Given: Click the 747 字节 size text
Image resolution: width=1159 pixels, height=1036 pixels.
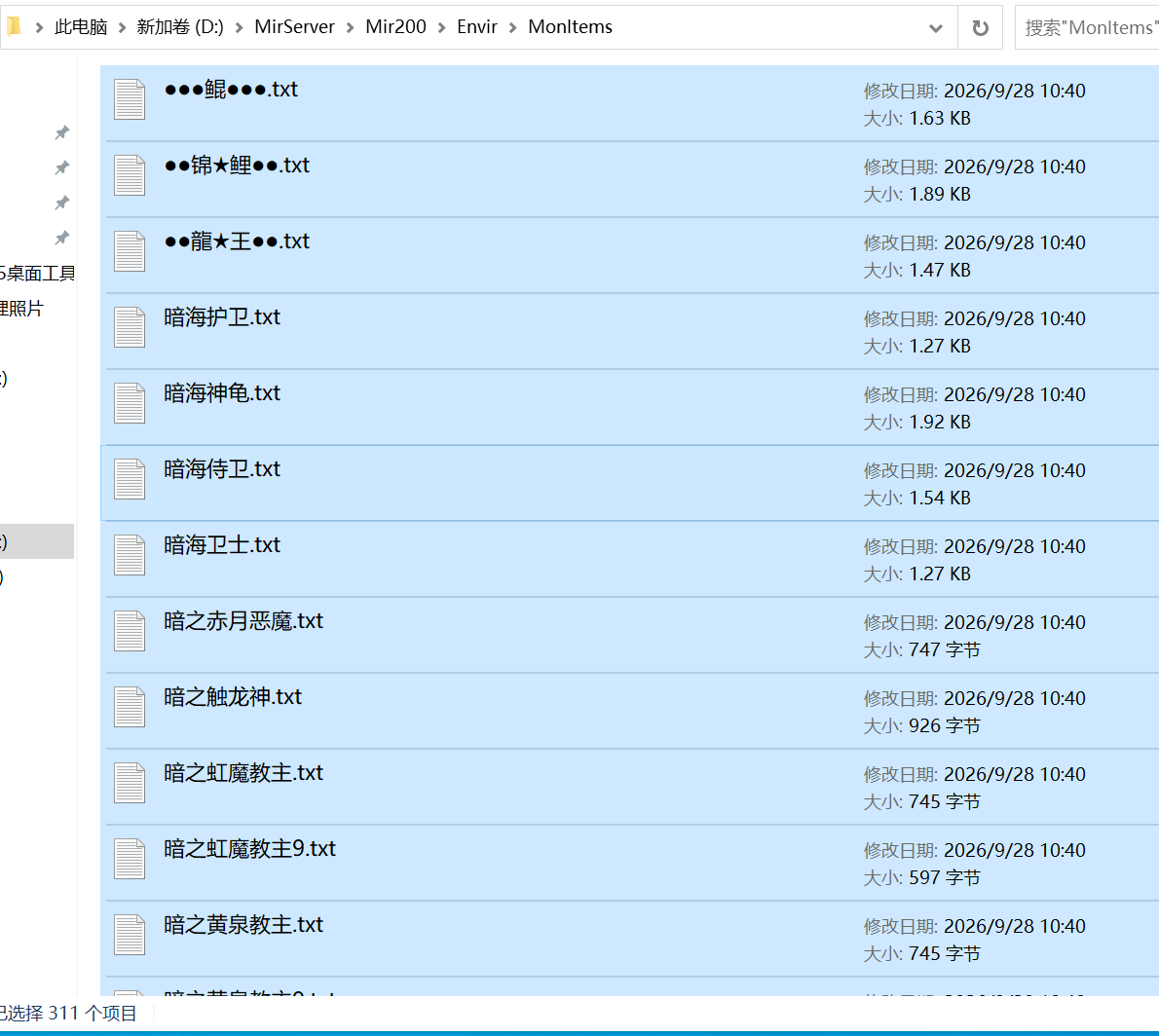Looking at the screenshot, I should click(945, 650).
